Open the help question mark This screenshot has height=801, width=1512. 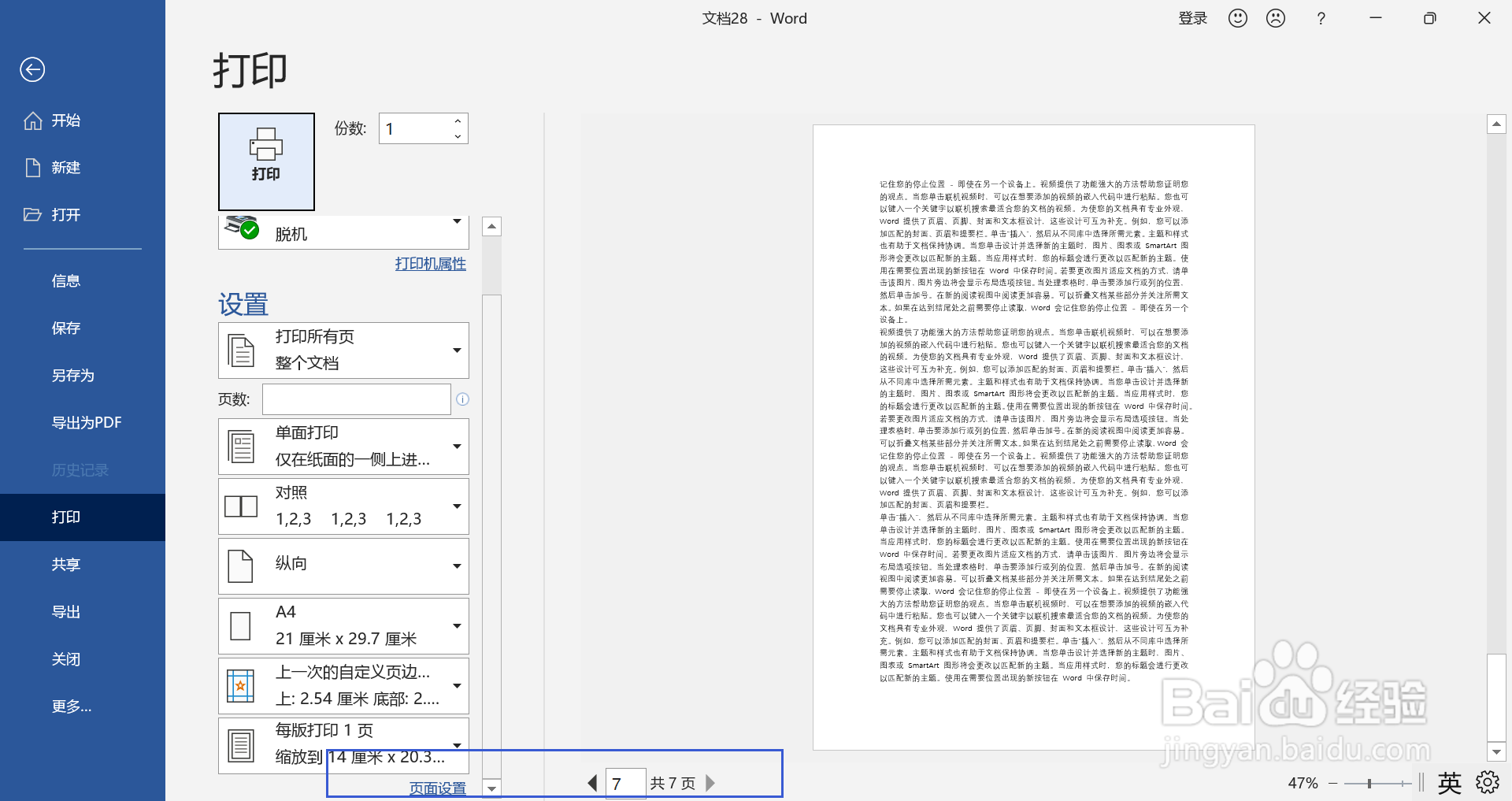click(x=1321, y=18)
